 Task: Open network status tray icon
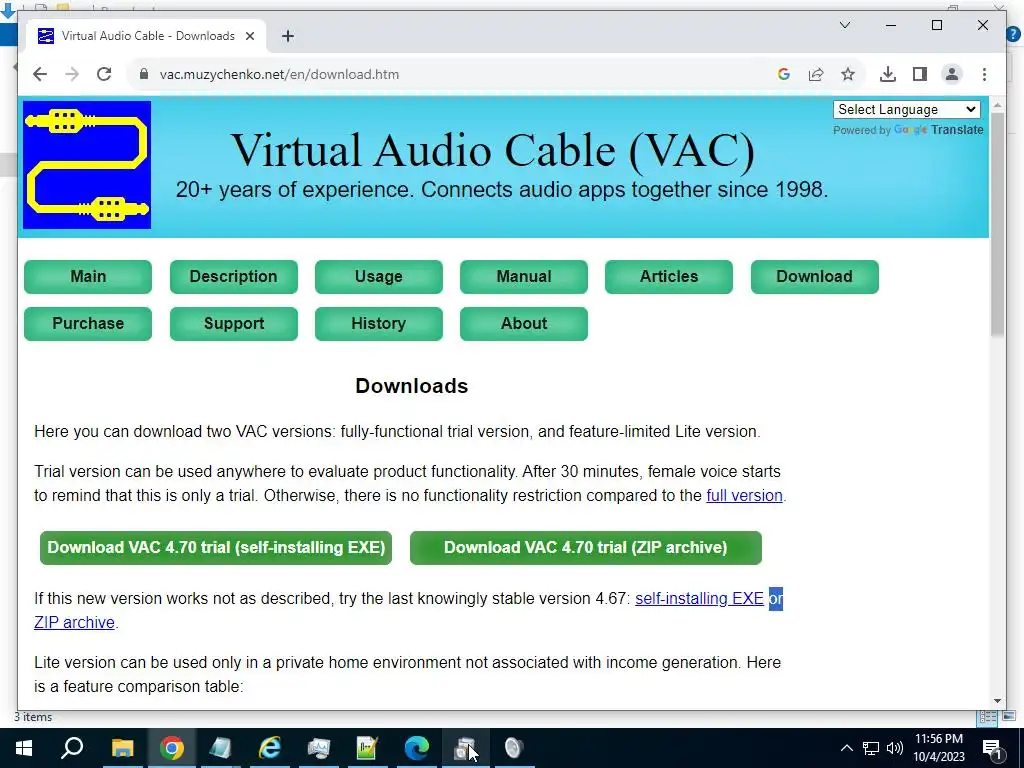click(871, 748)
